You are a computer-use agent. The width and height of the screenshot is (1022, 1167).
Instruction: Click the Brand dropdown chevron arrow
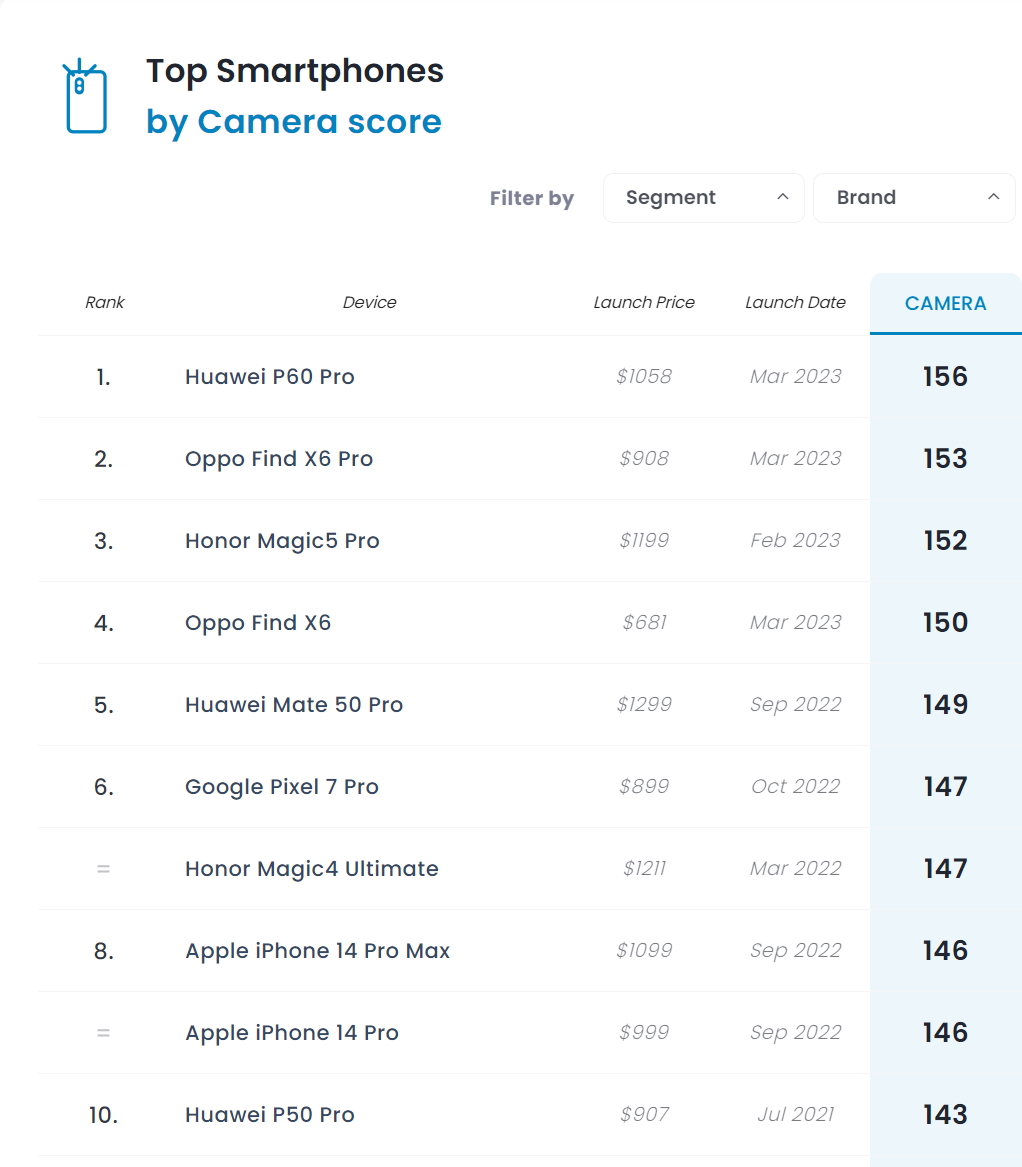(x=993, y=197)
